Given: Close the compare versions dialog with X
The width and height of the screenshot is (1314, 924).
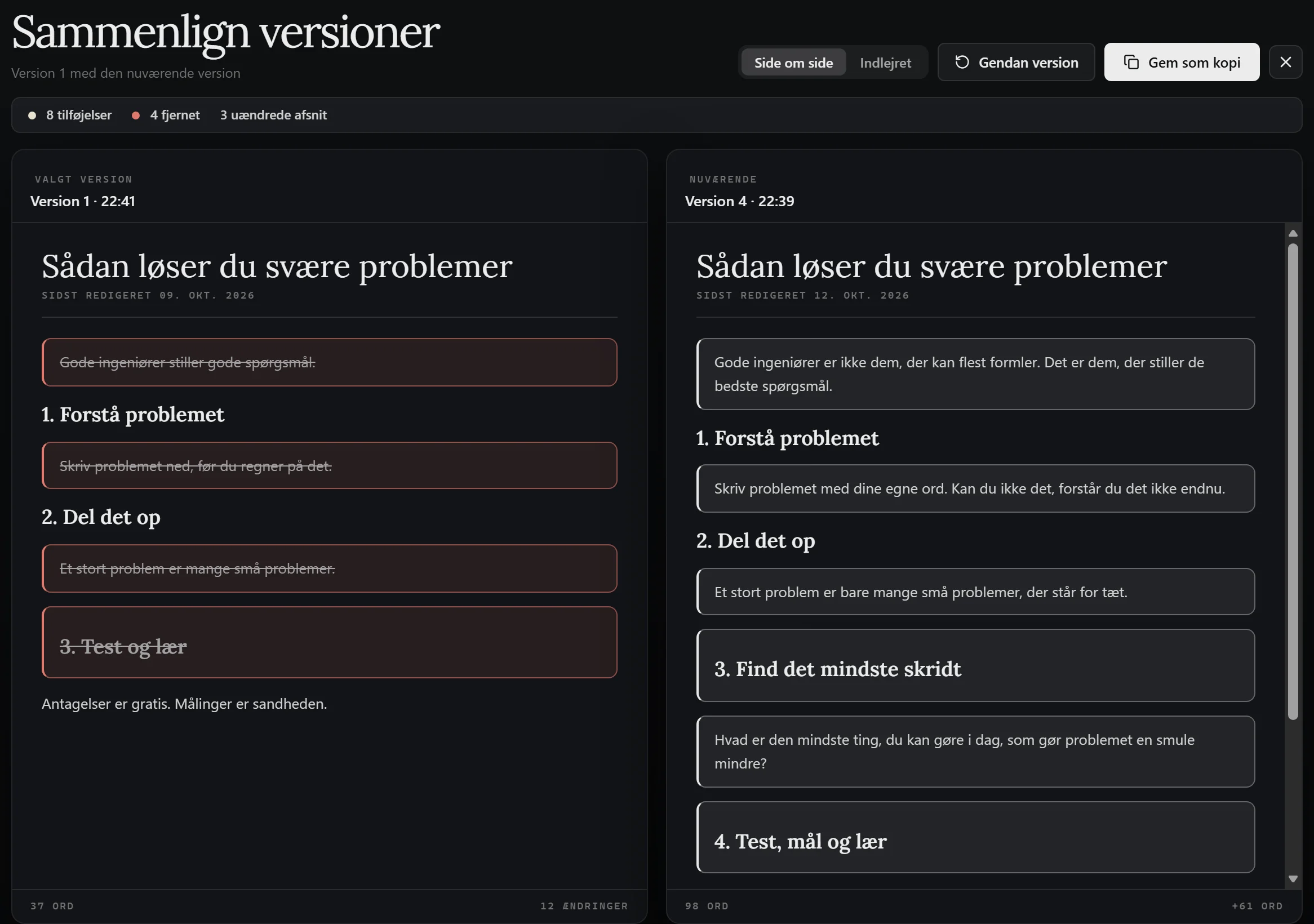Looking at the screenshot, I should [x=1285, y=62].
